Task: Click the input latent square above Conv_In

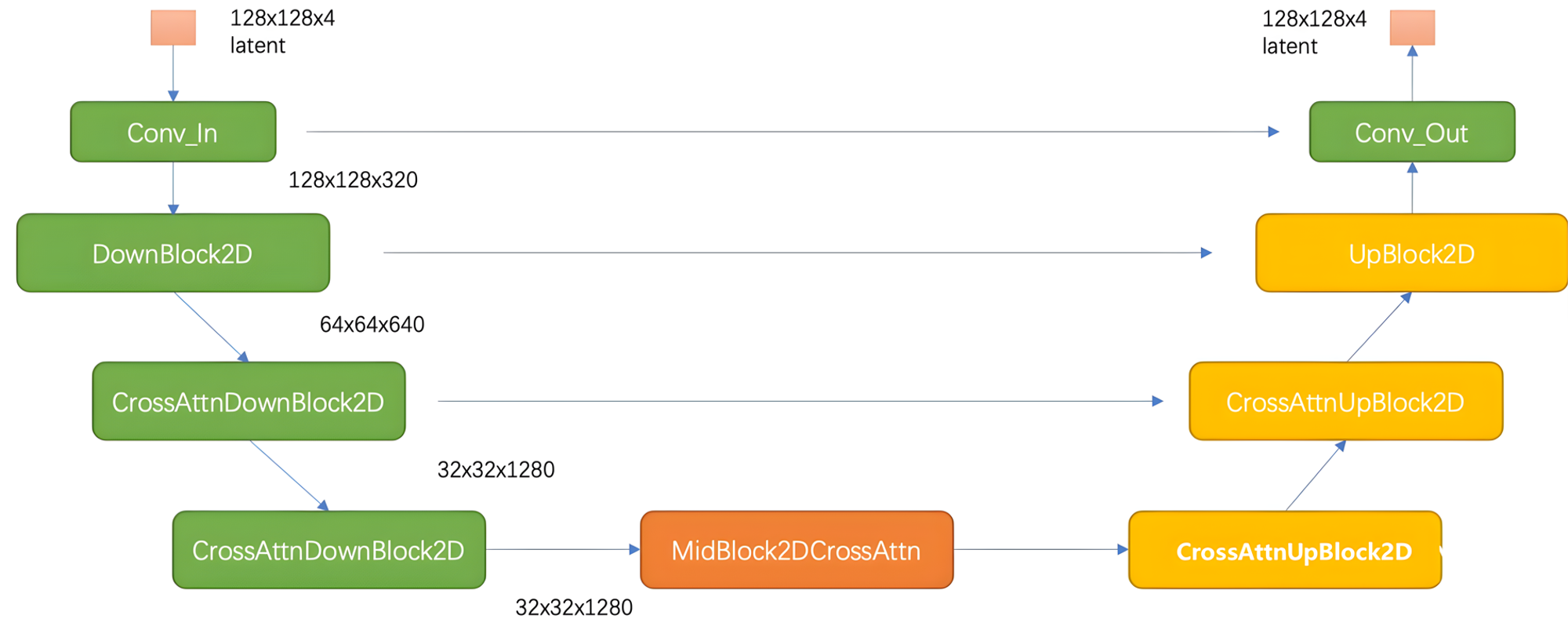Action: click(173, 27)
